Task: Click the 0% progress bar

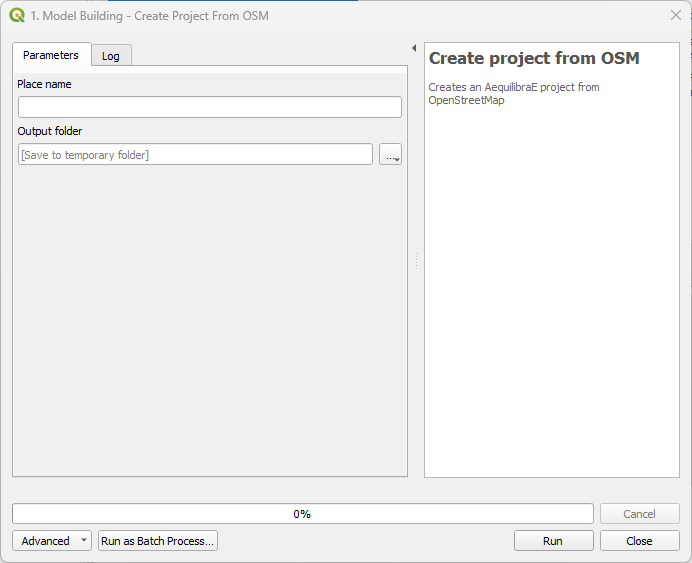Action: click(303, 514)
